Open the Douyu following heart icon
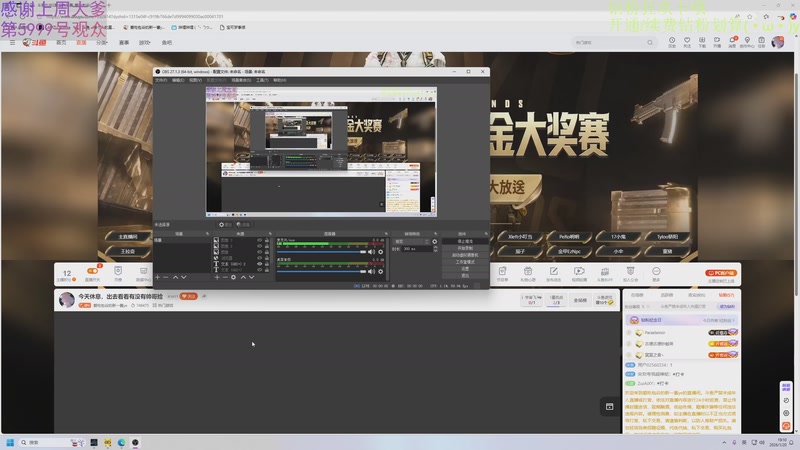 [x=687, y=40]
